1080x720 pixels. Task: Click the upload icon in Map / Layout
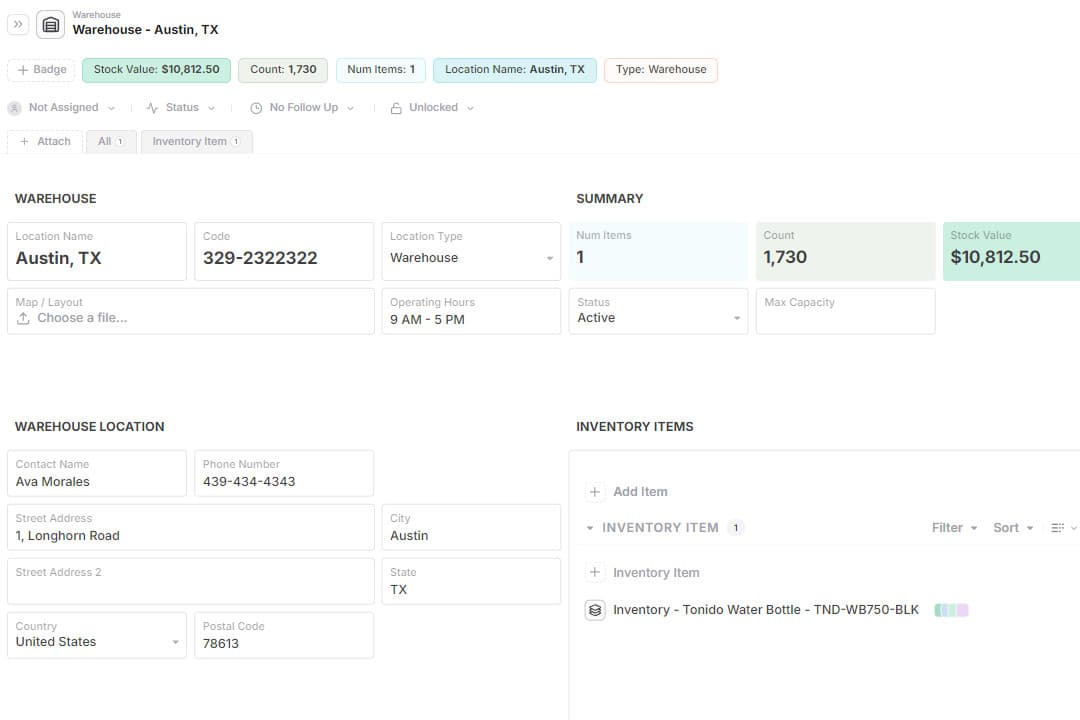(23, 318)
